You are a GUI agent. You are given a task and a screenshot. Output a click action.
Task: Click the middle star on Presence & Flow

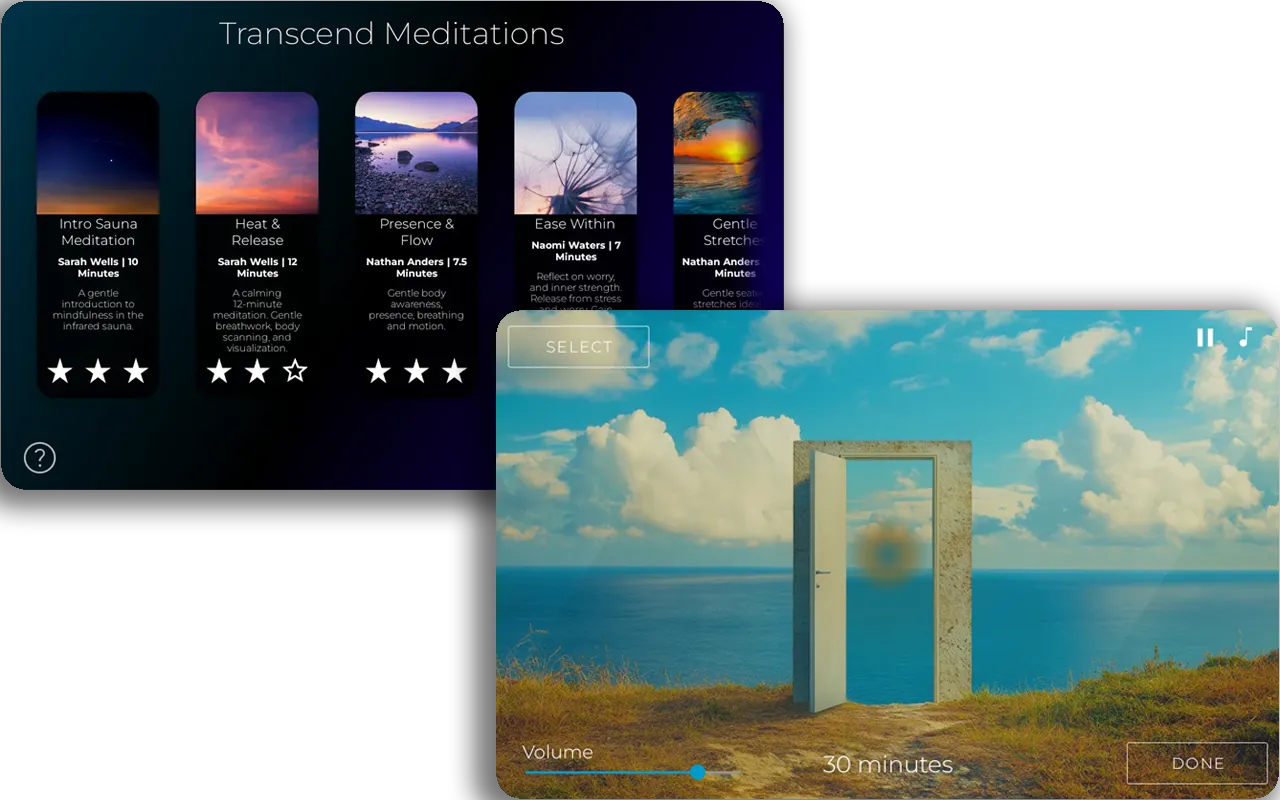[416, 372]
